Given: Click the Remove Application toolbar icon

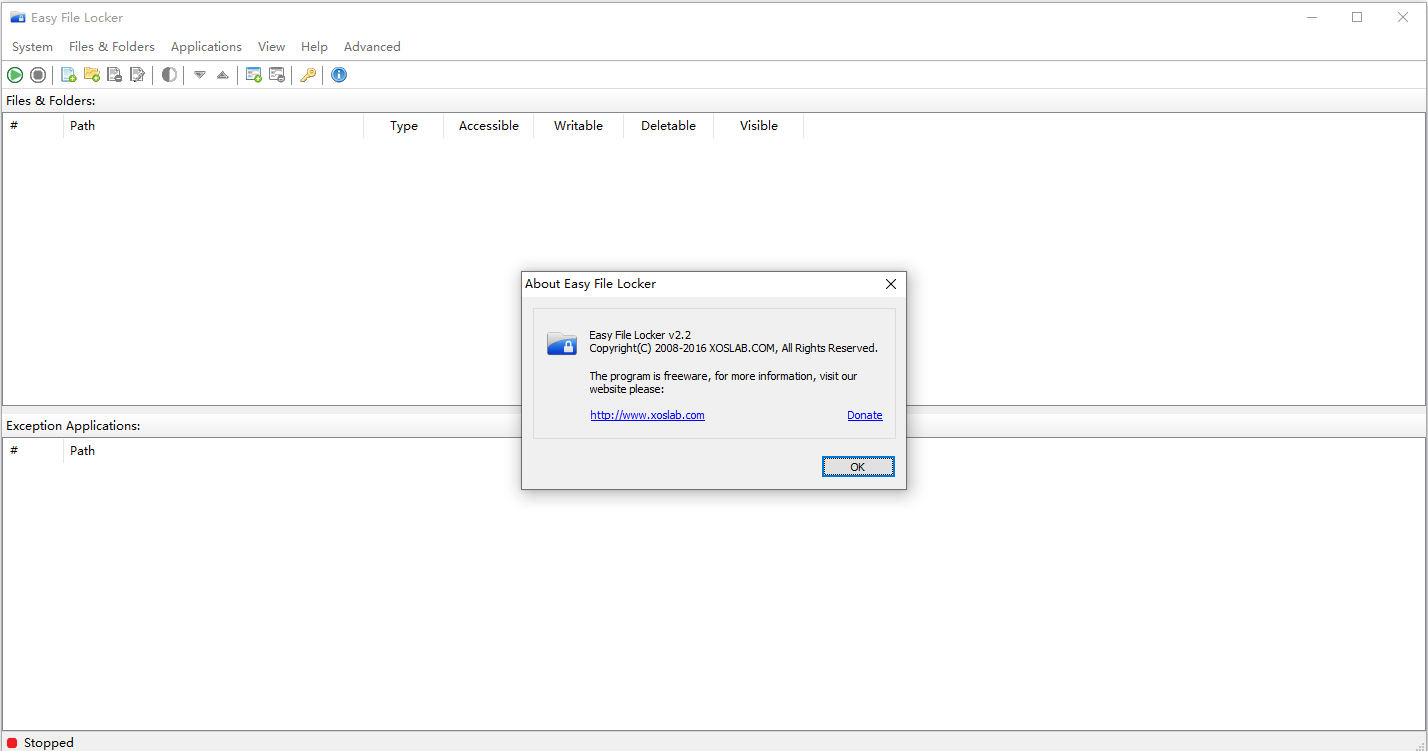Looking at the screenshot, I should [x=277, y=75].
